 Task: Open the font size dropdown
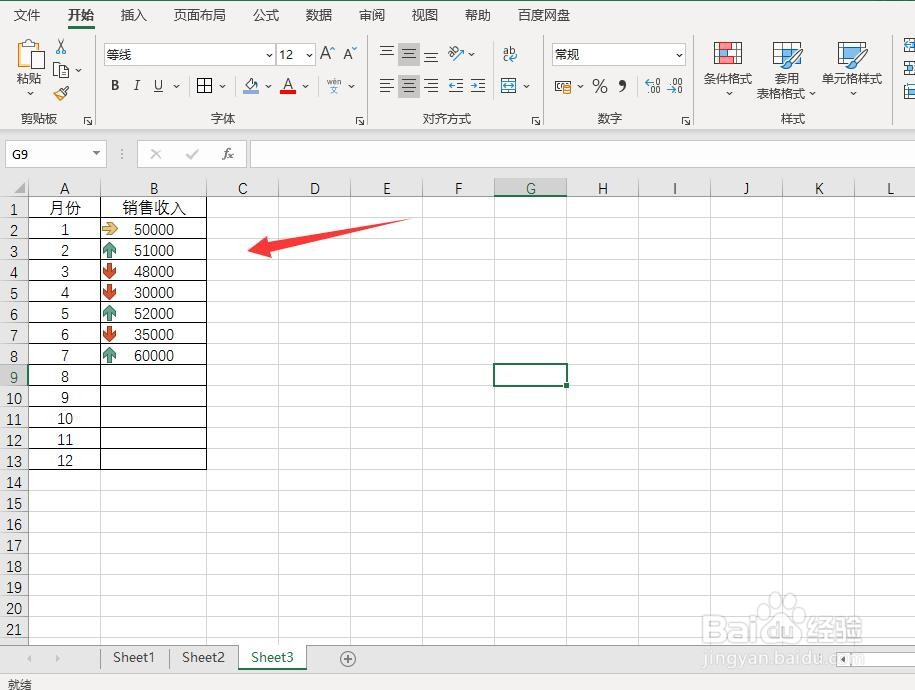[x=307, y=54]
